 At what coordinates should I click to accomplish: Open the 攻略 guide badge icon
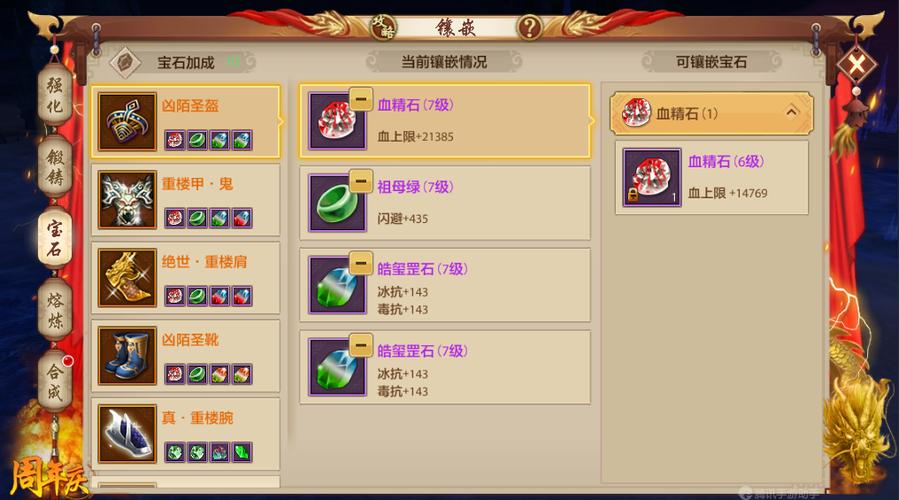coord(383,26)
